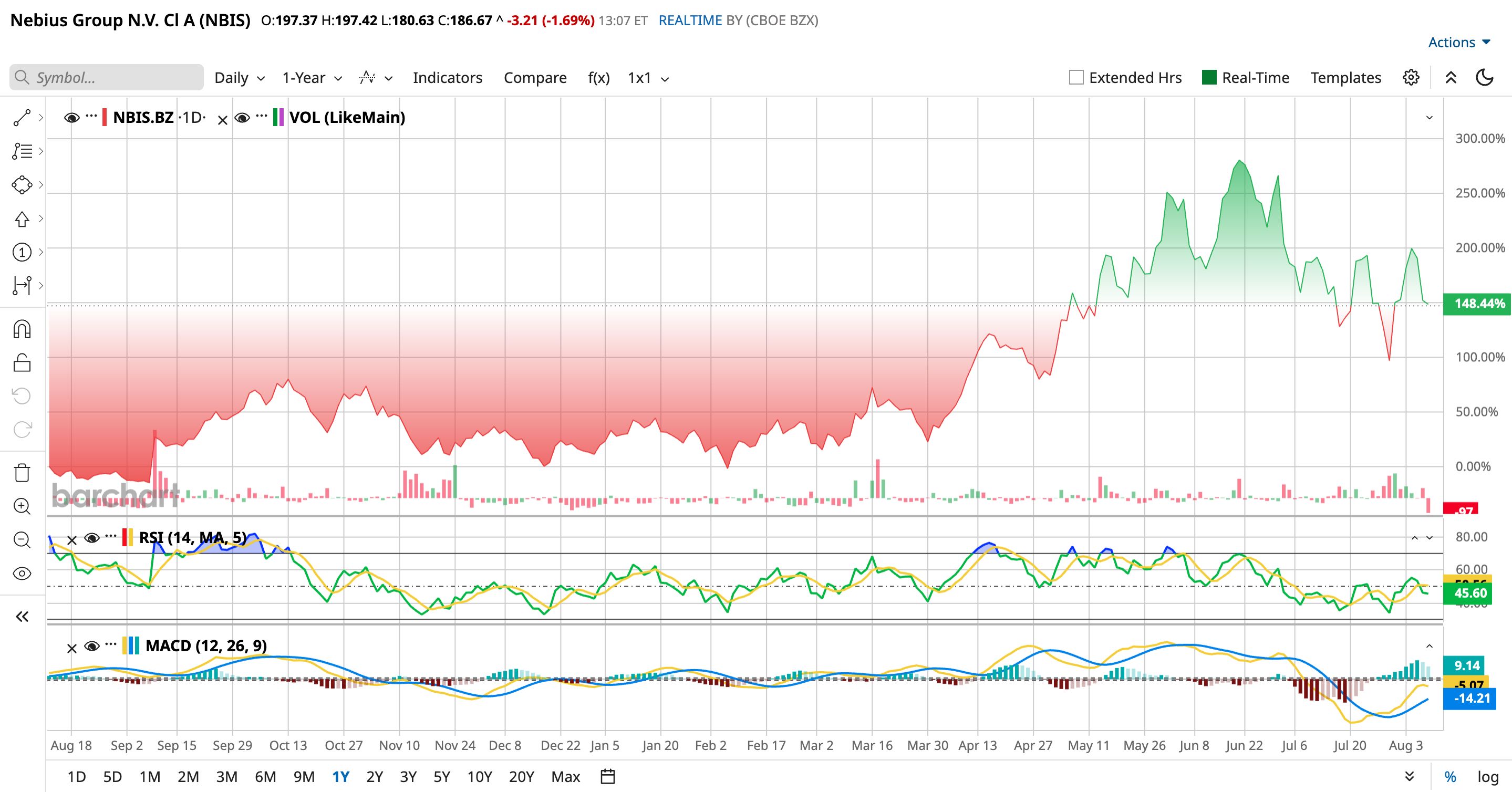The image size is (1512, 792).
Task: Delete drawings with the trash icon
Action: (22, 472)
